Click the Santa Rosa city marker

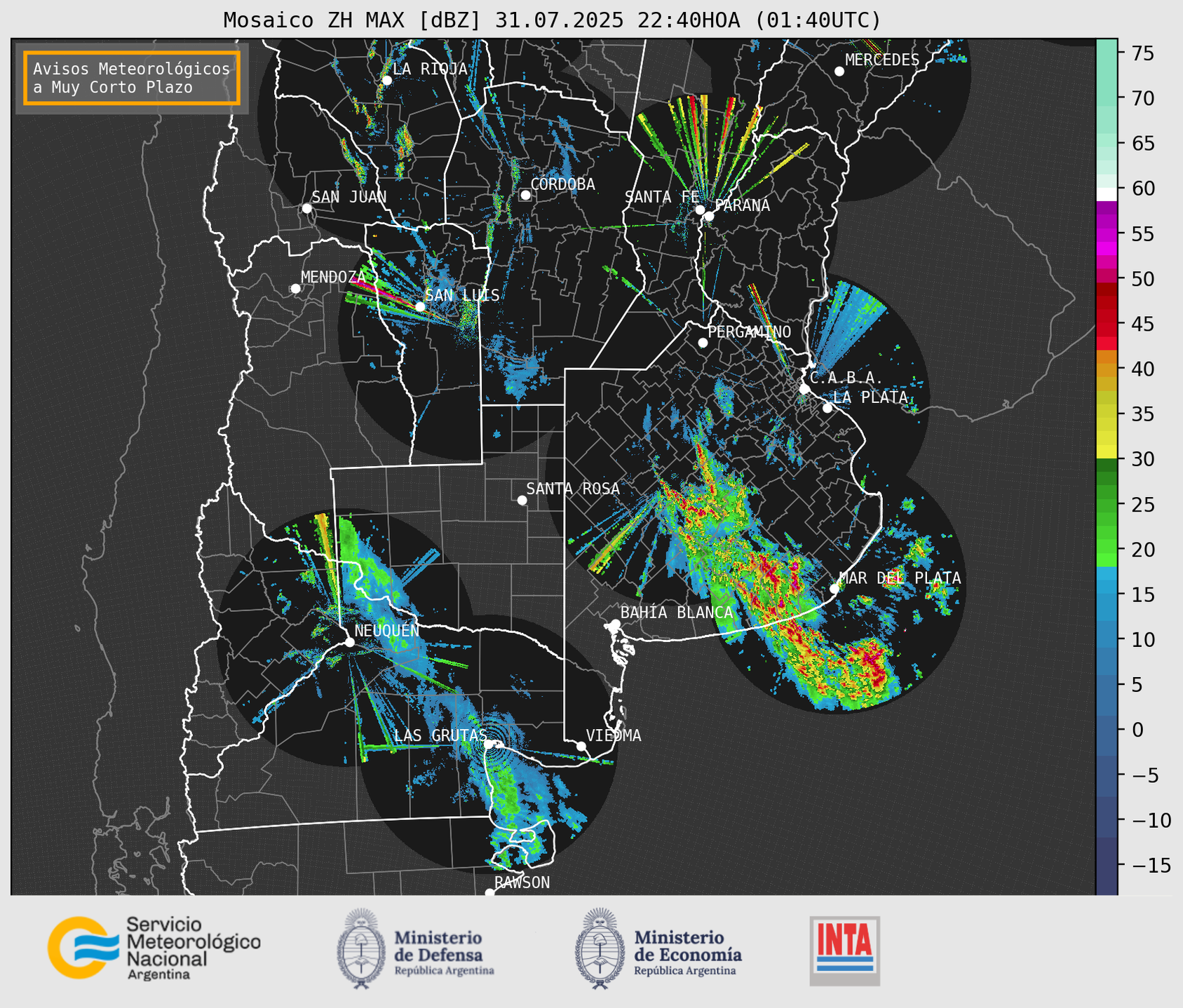pyautogui.click(x=522, y=500)
